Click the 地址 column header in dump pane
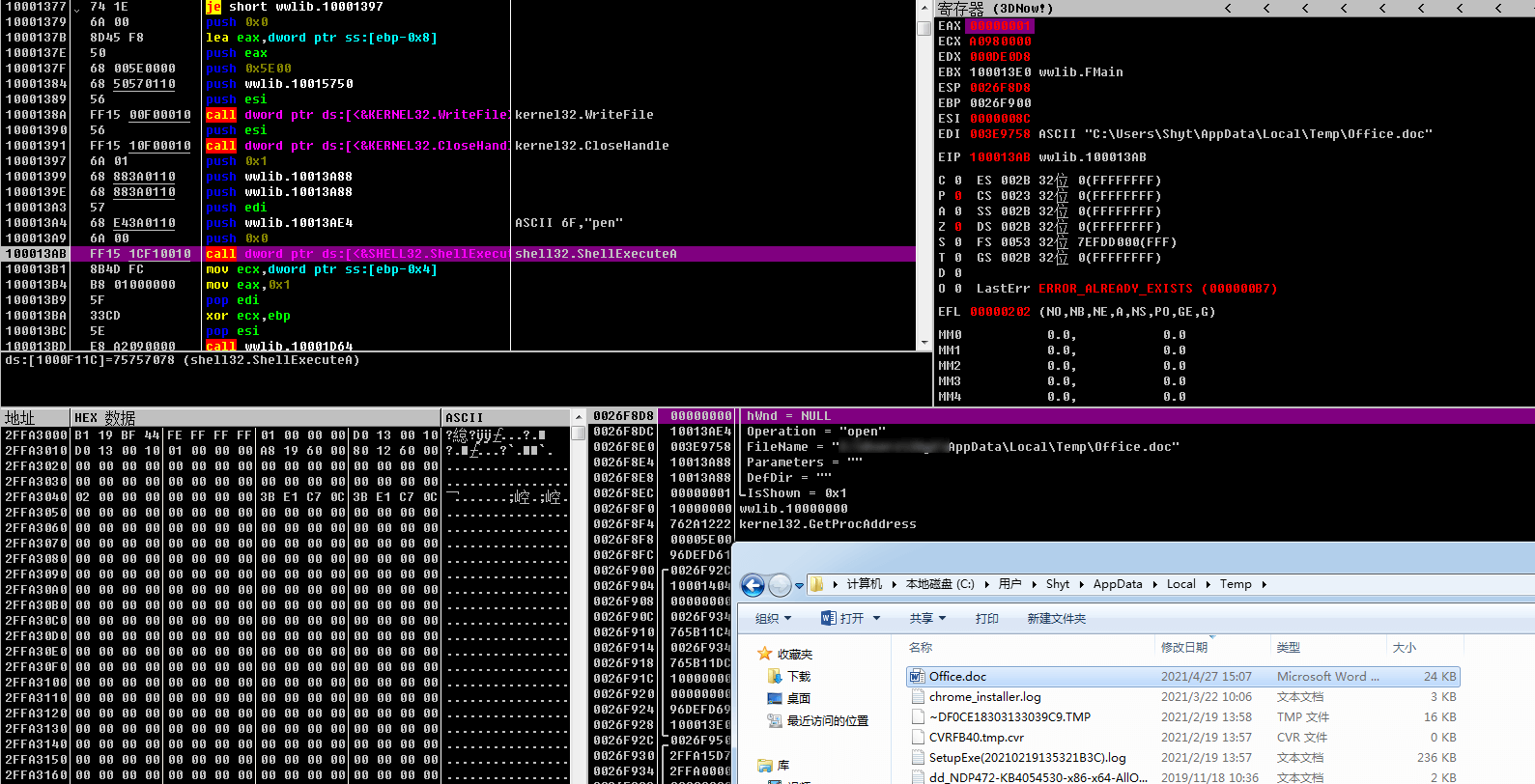 pyautogui.click(x=36, y=418)
